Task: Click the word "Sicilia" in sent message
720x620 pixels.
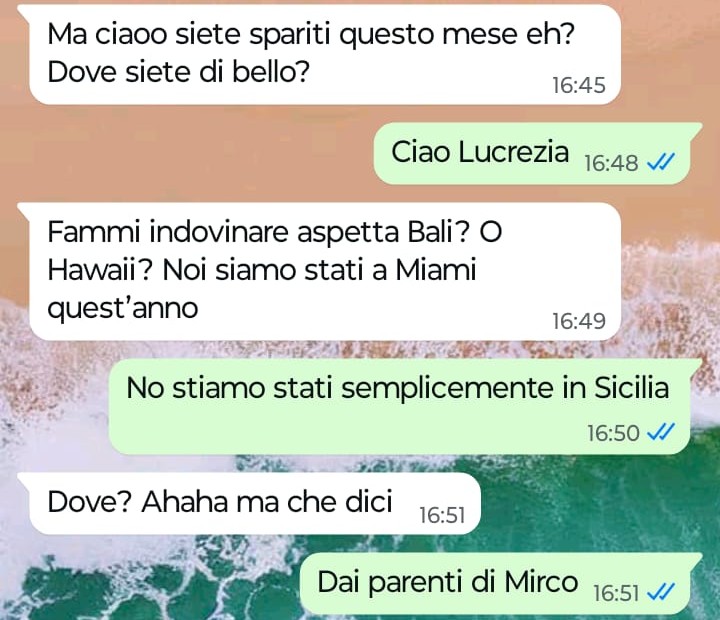Action: tap(631, 388)
